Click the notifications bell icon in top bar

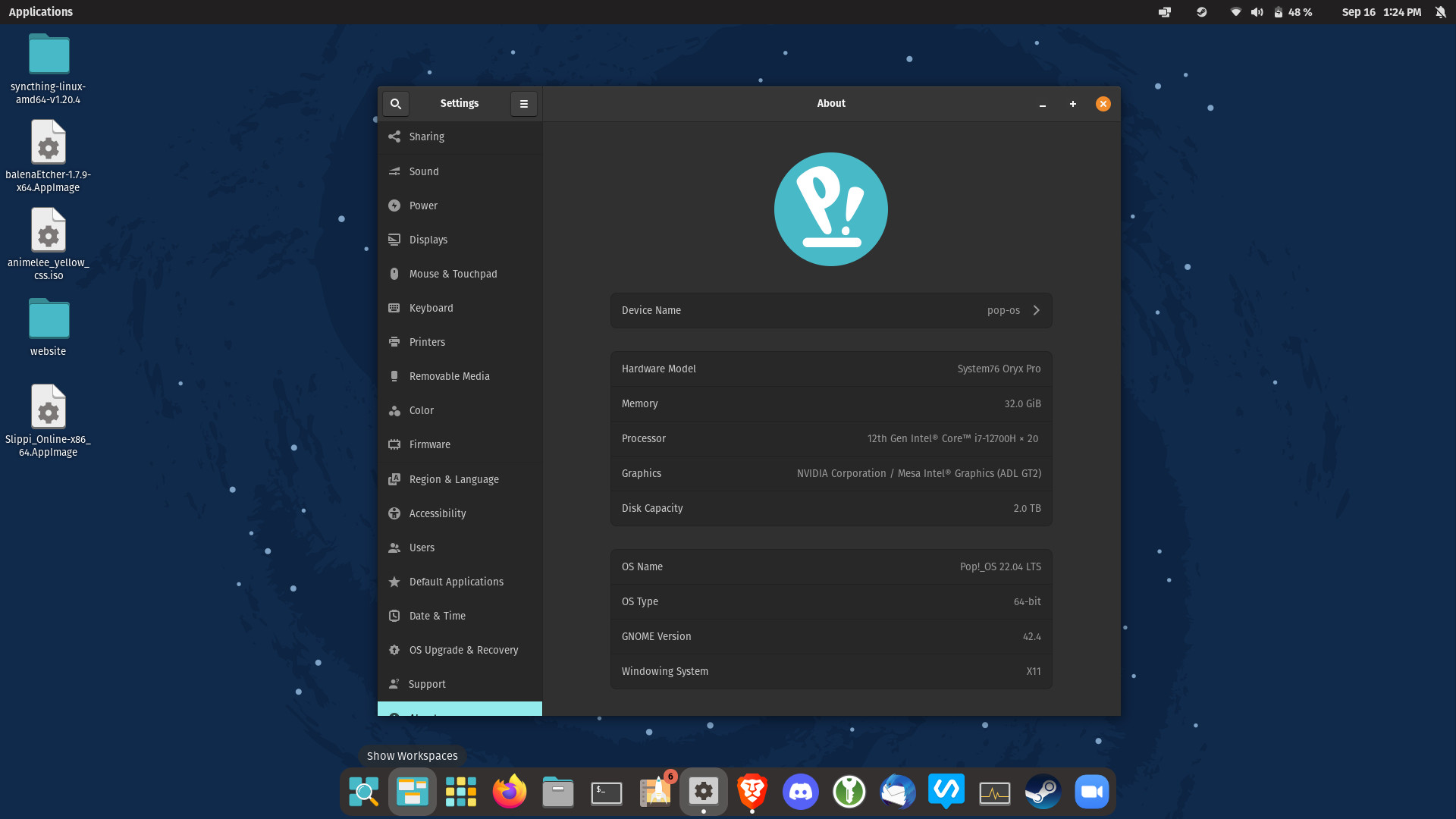tap(1440, 12)
